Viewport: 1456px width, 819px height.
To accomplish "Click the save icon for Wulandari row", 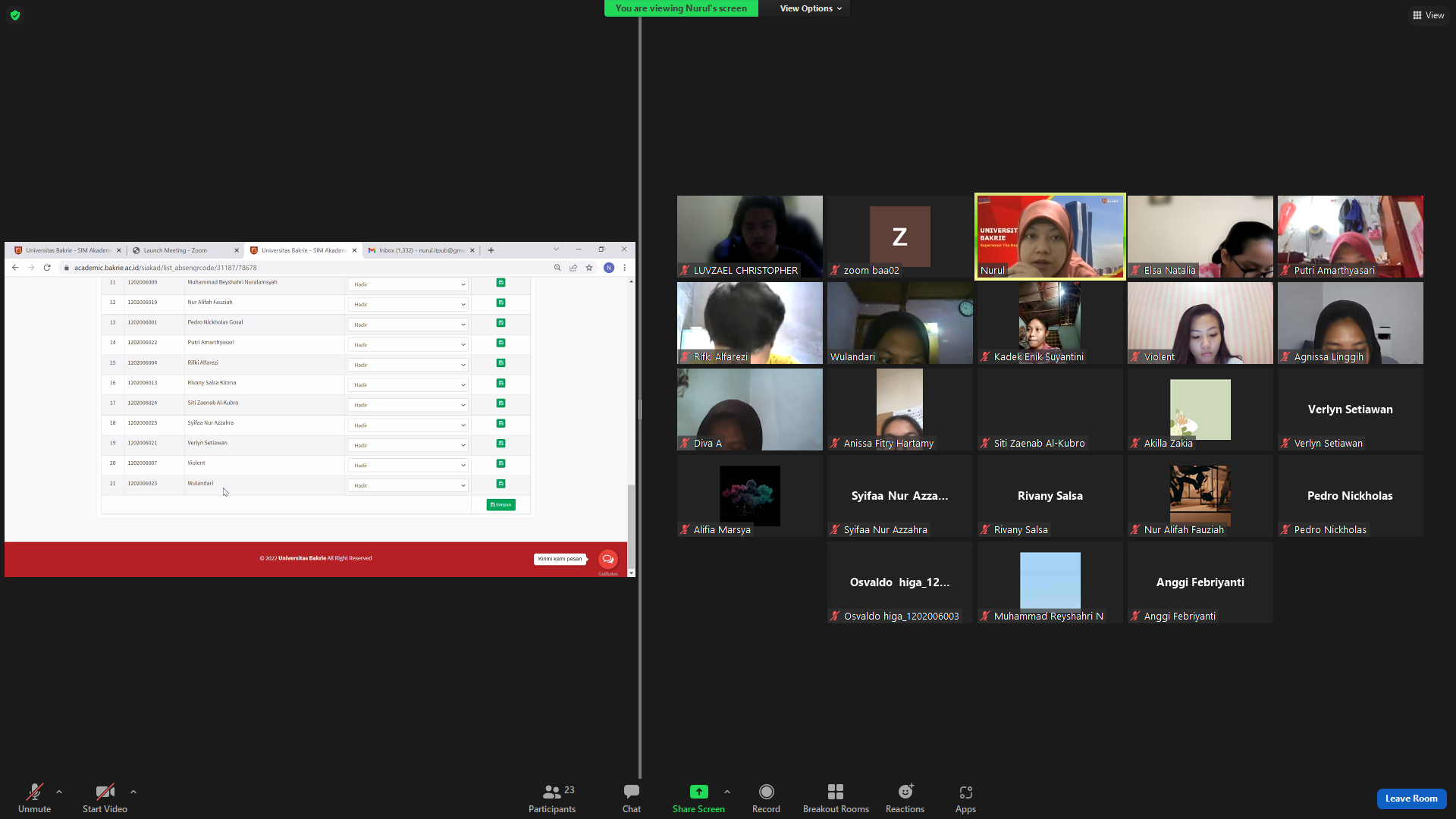I will point(500,484).
